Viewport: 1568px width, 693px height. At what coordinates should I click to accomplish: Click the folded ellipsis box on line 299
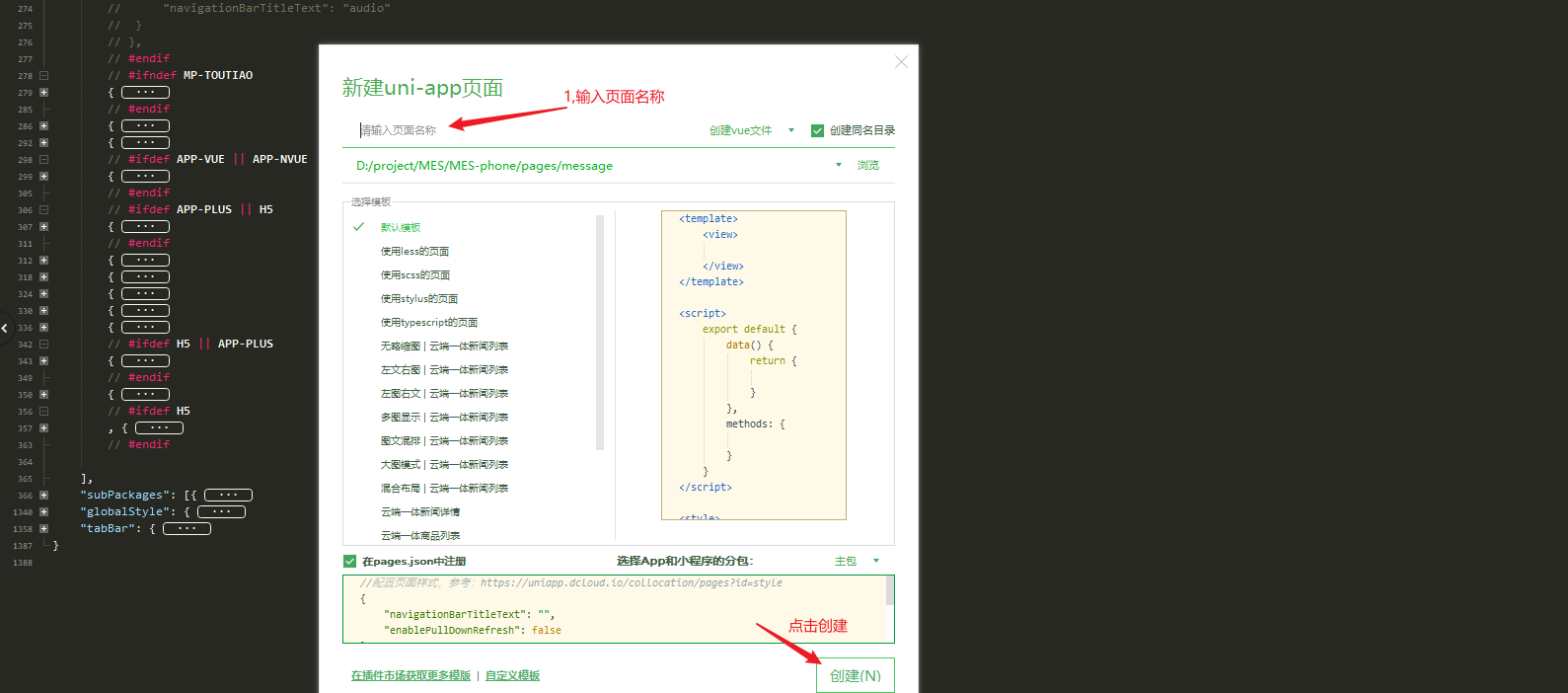tap(145, 176)
